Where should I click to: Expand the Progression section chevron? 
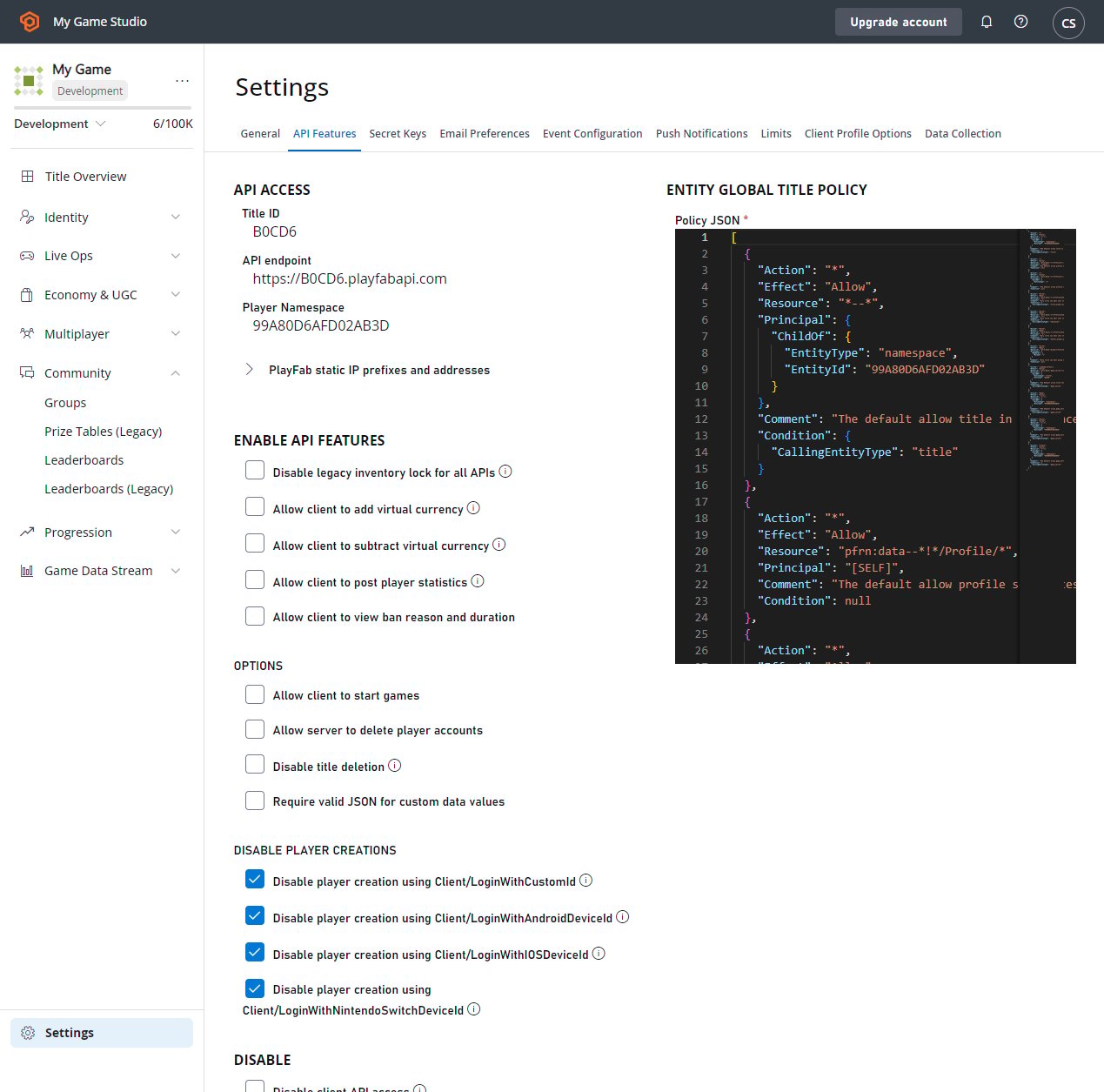(176, 533)
